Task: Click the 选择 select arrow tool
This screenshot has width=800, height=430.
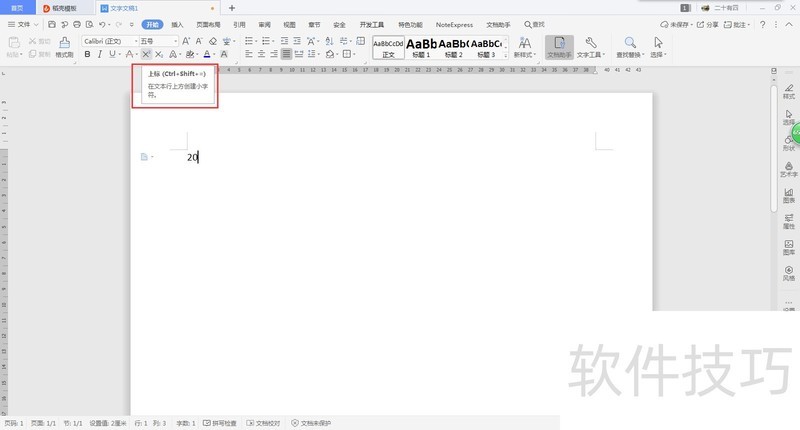Action: click(658, 47)
